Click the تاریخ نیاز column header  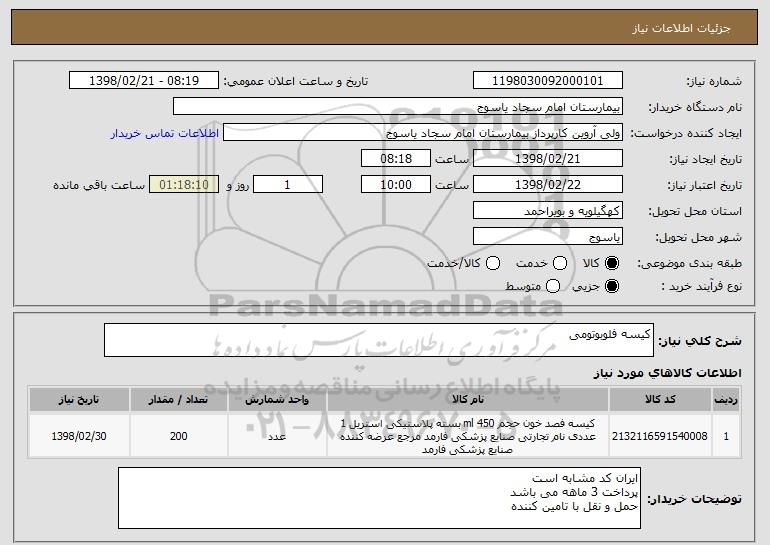coord(79,400)
